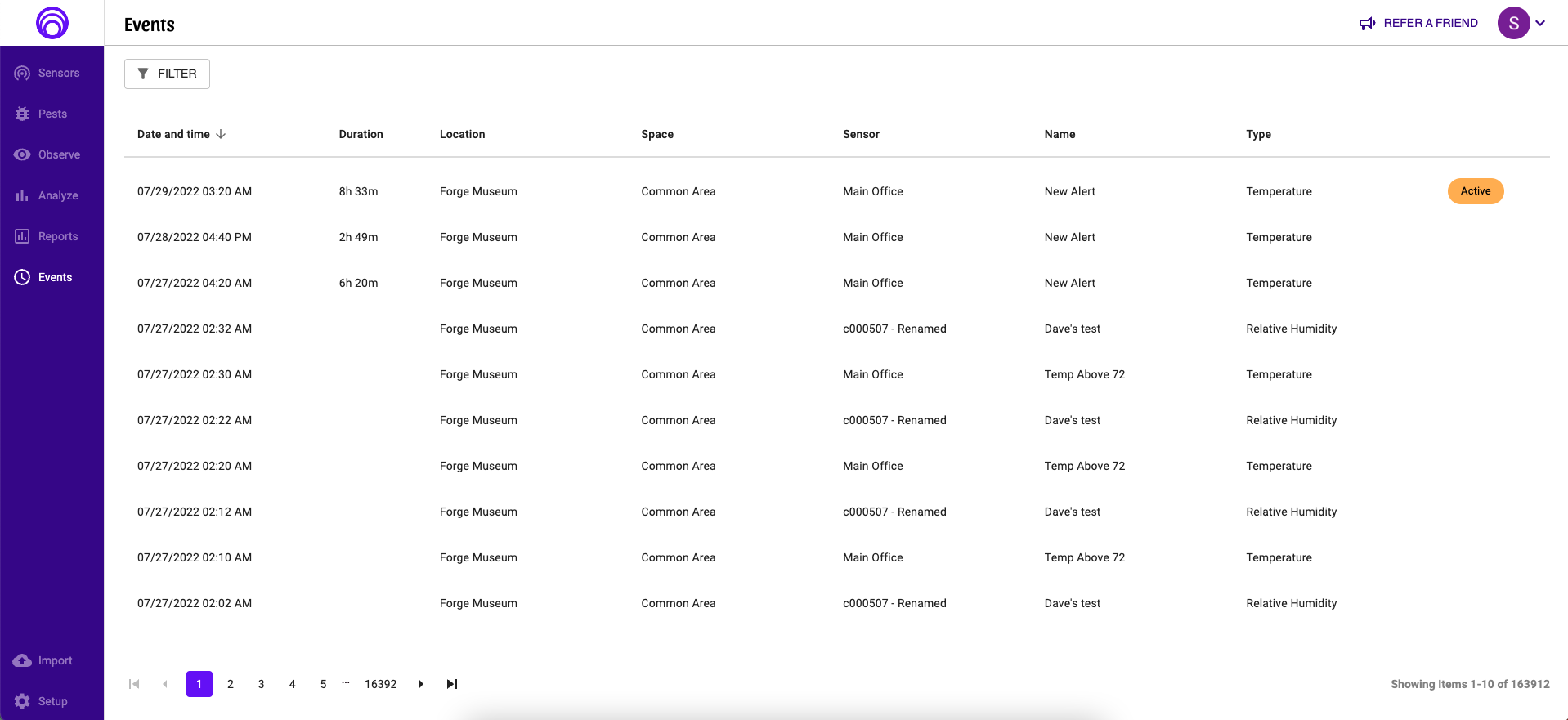Click the Import cloud upload icon
The image size is (1568, 720).
[x=22, y=660]
